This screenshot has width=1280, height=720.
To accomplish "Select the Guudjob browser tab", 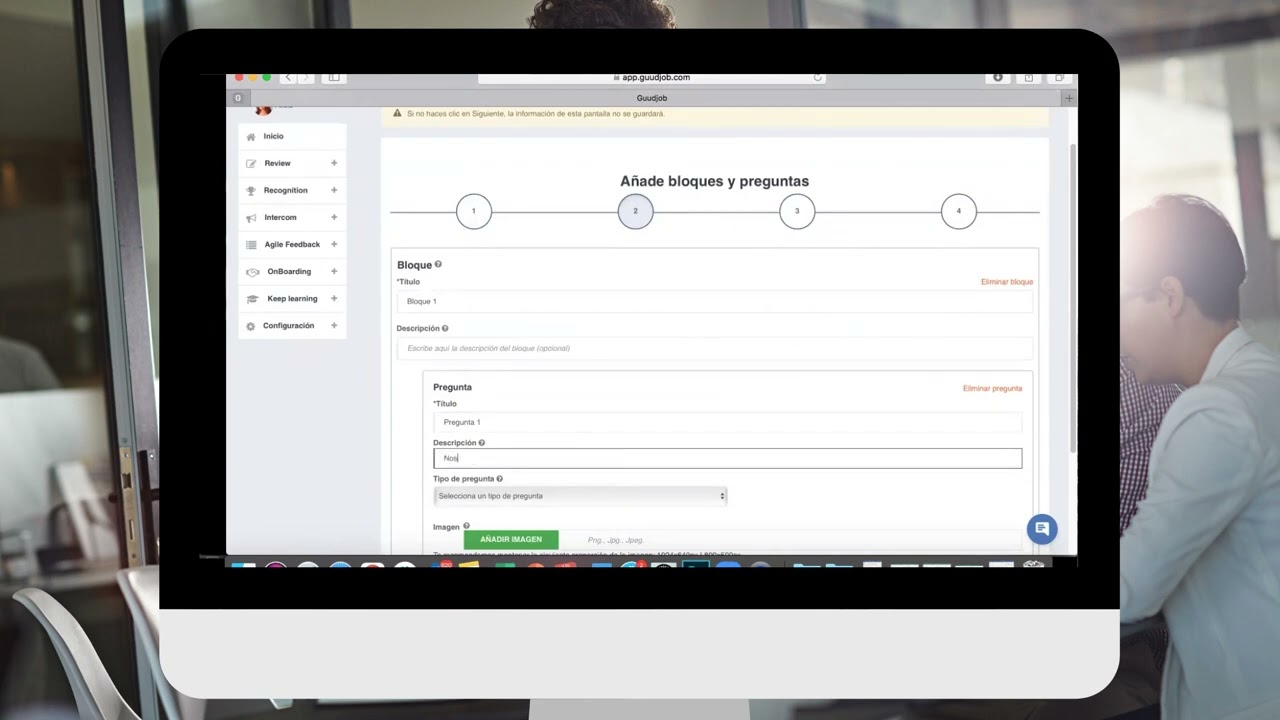I will (x=652, y=98).
